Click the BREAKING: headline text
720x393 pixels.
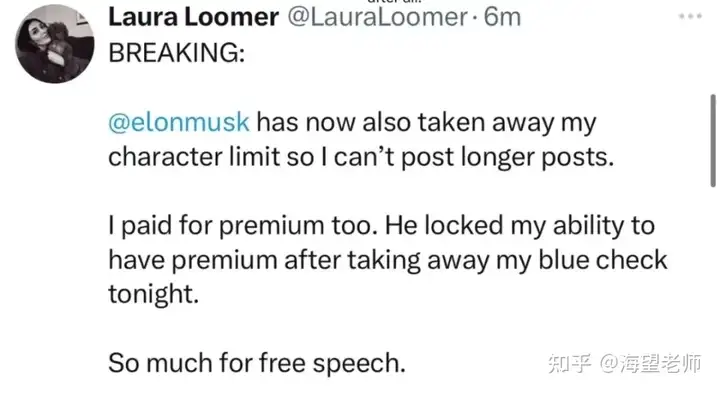tap(177, 53)
